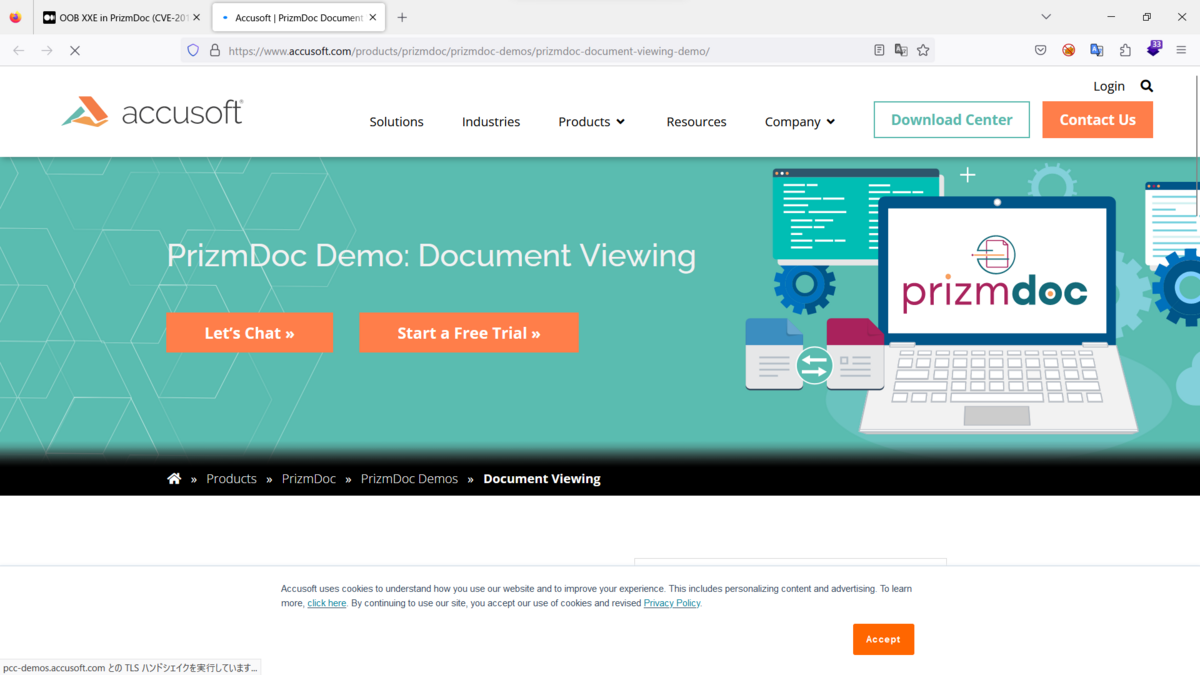
Task: Switch to the OOB XXE in PrizmDoc tab
Action: point(113,17)
